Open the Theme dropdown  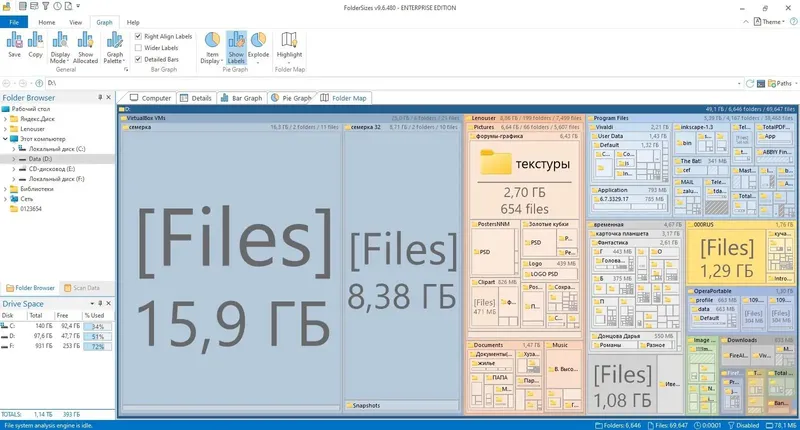coord(770,21)
